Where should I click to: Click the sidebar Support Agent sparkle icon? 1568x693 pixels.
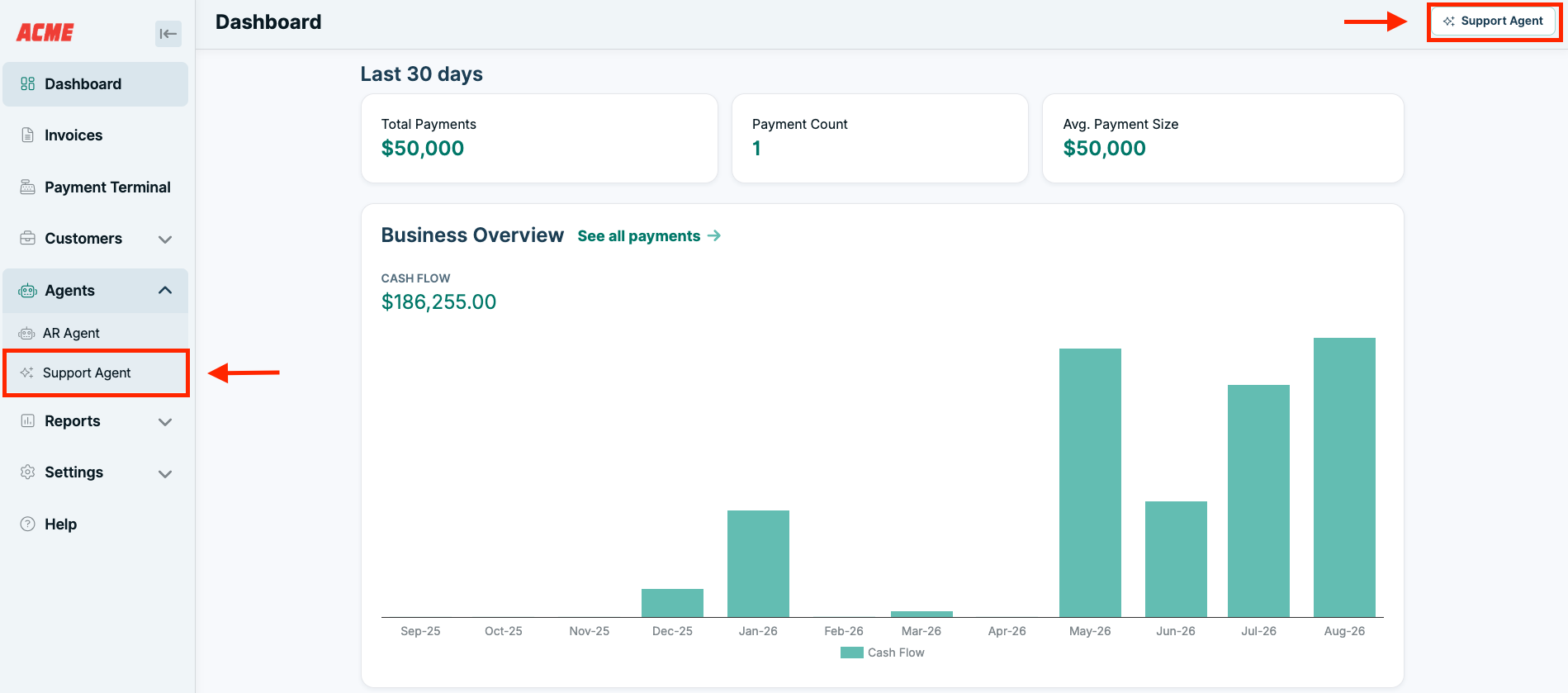[27, 373]
